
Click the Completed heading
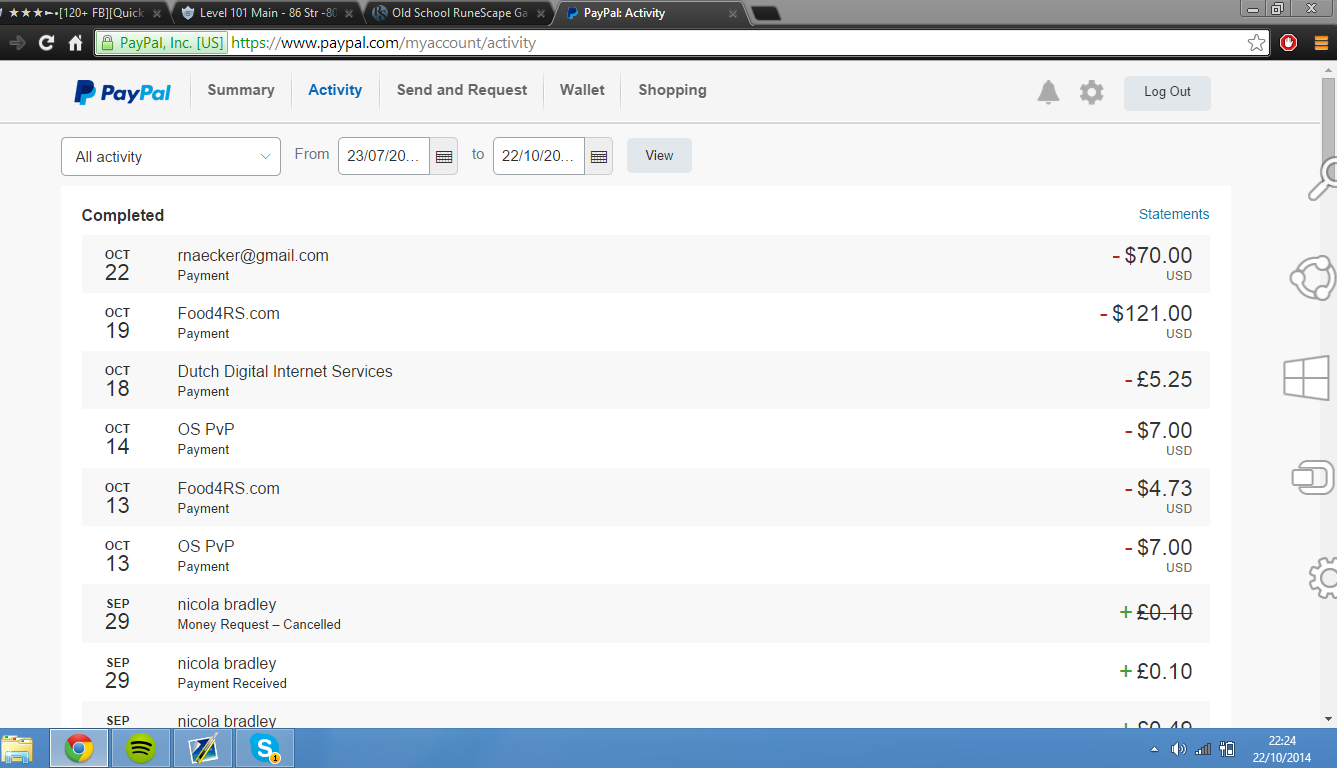pos(123,215)
